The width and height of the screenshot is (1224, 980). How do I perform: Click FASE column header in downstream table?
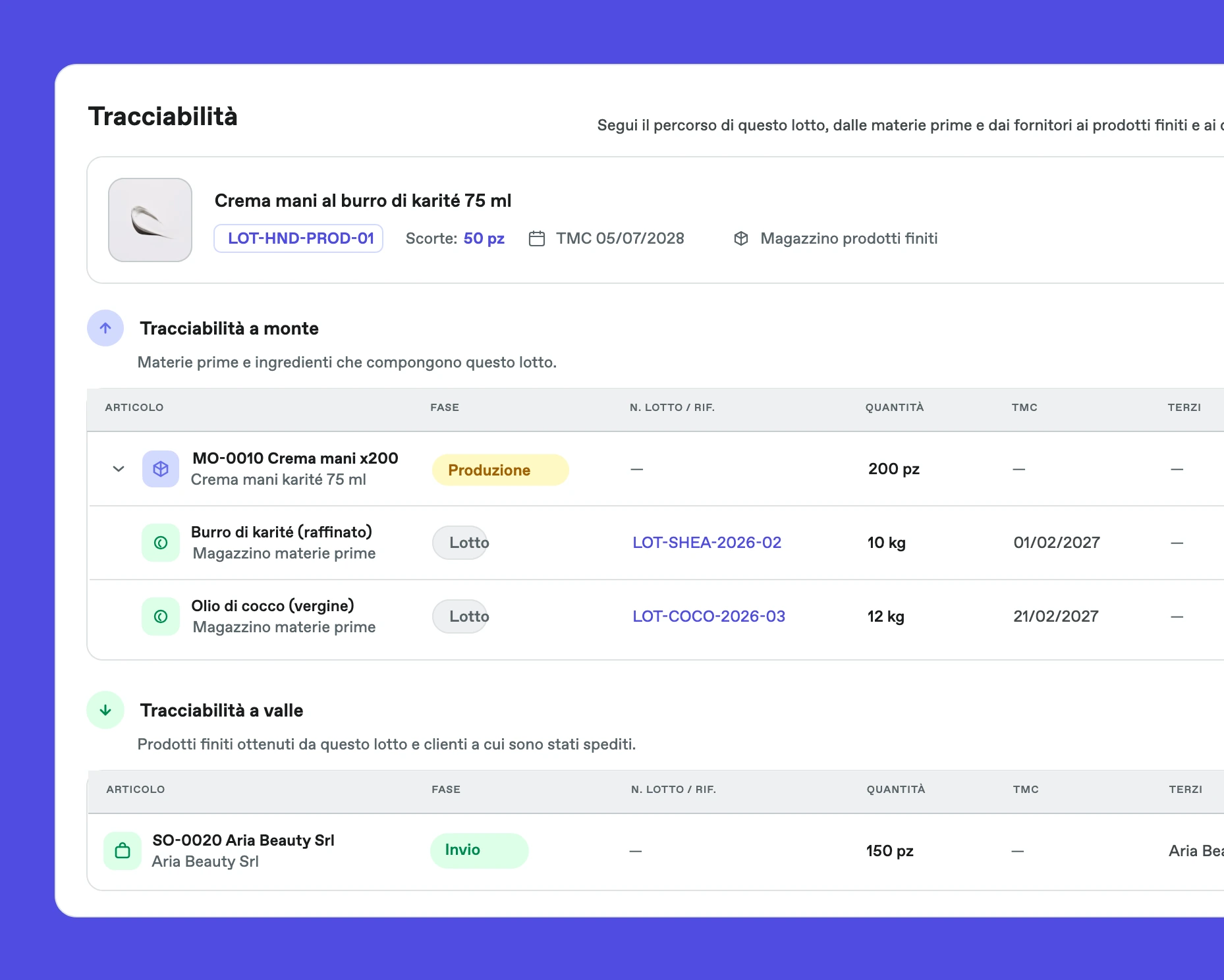tap(446, 790)
